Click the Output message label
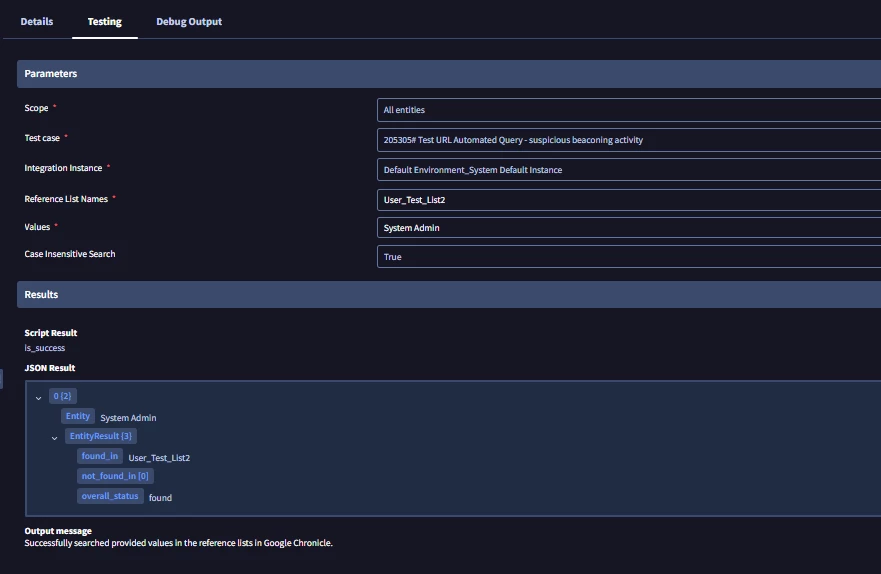Image resolution: width=881 pixels, height=574 pixels. (58, 531)
